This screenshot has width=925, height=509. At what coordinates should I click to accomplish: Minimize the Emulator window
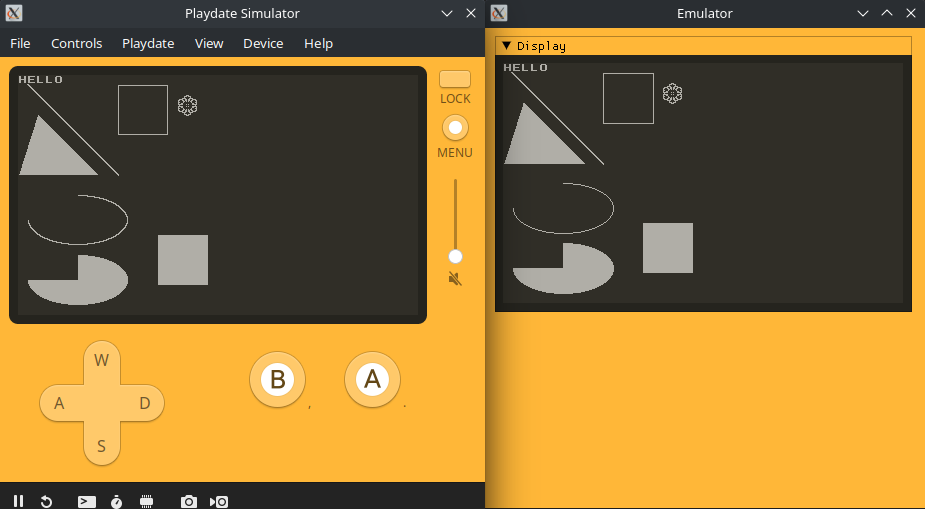pyautogui.click(x=862, y=13)
